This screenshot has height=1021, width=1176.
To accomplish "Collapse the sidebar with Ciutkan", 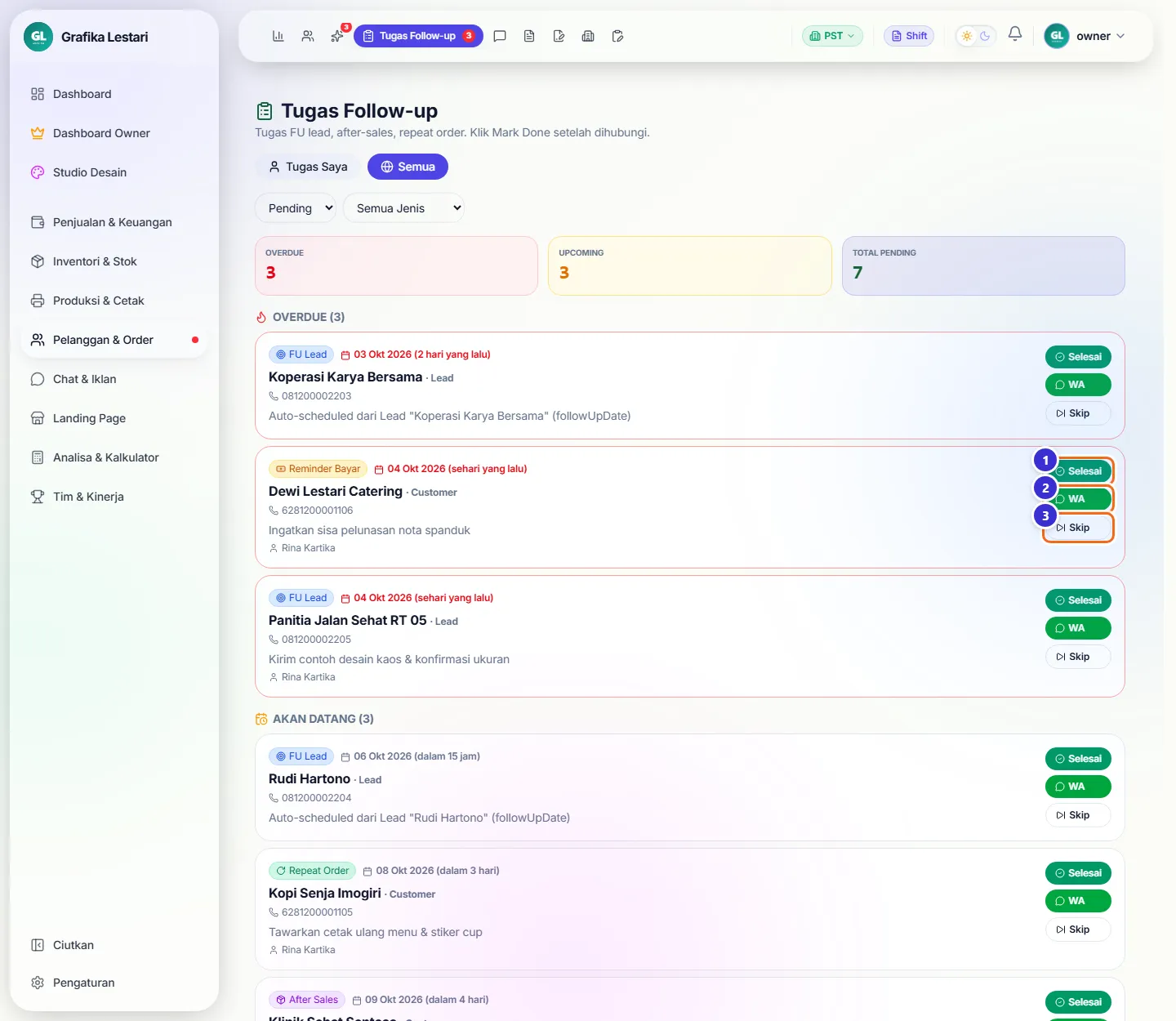I will tap(114, 945).
